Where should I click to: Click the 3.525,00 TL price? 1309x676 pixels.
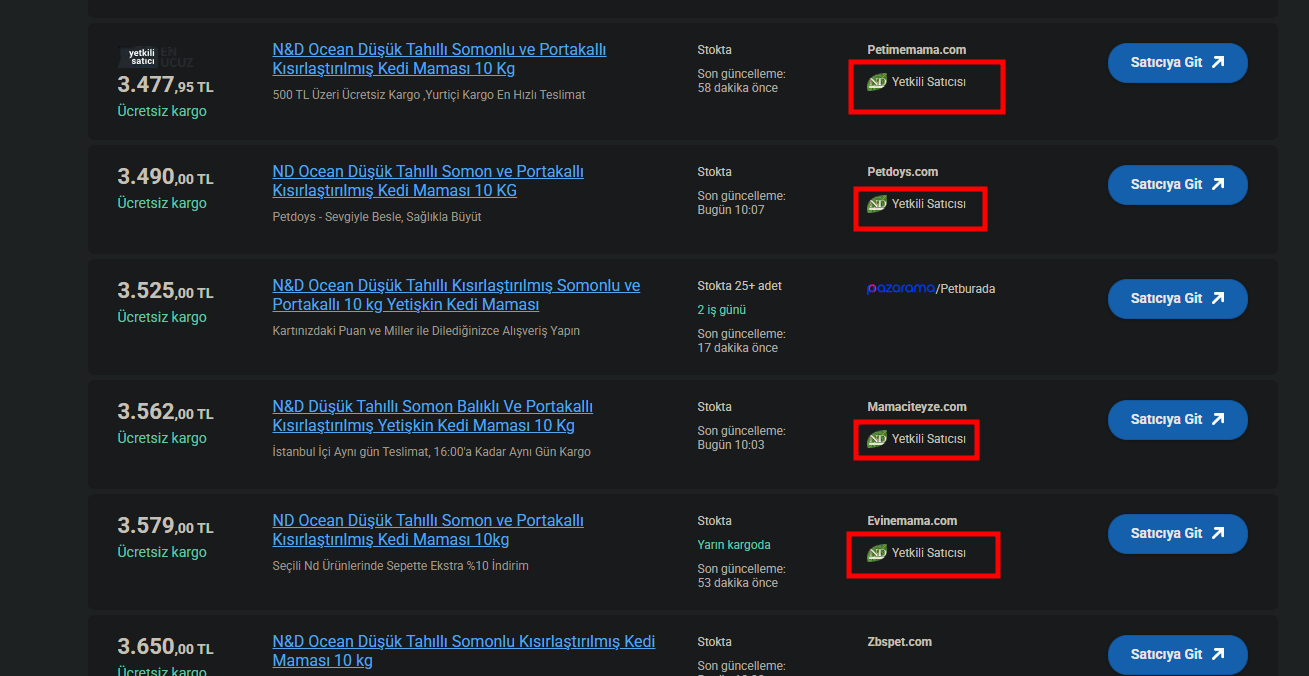click(x=165, y=291)
